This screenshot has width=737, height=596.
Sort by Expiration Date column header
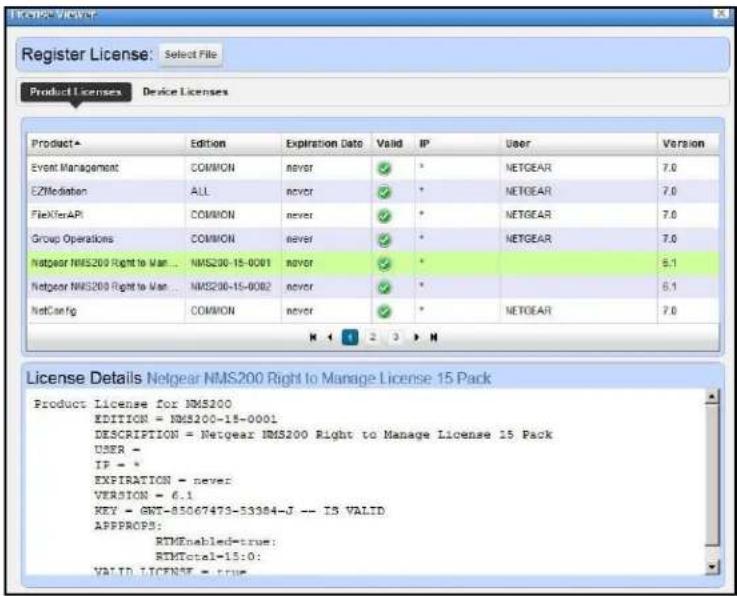click(x=324, y=143)
